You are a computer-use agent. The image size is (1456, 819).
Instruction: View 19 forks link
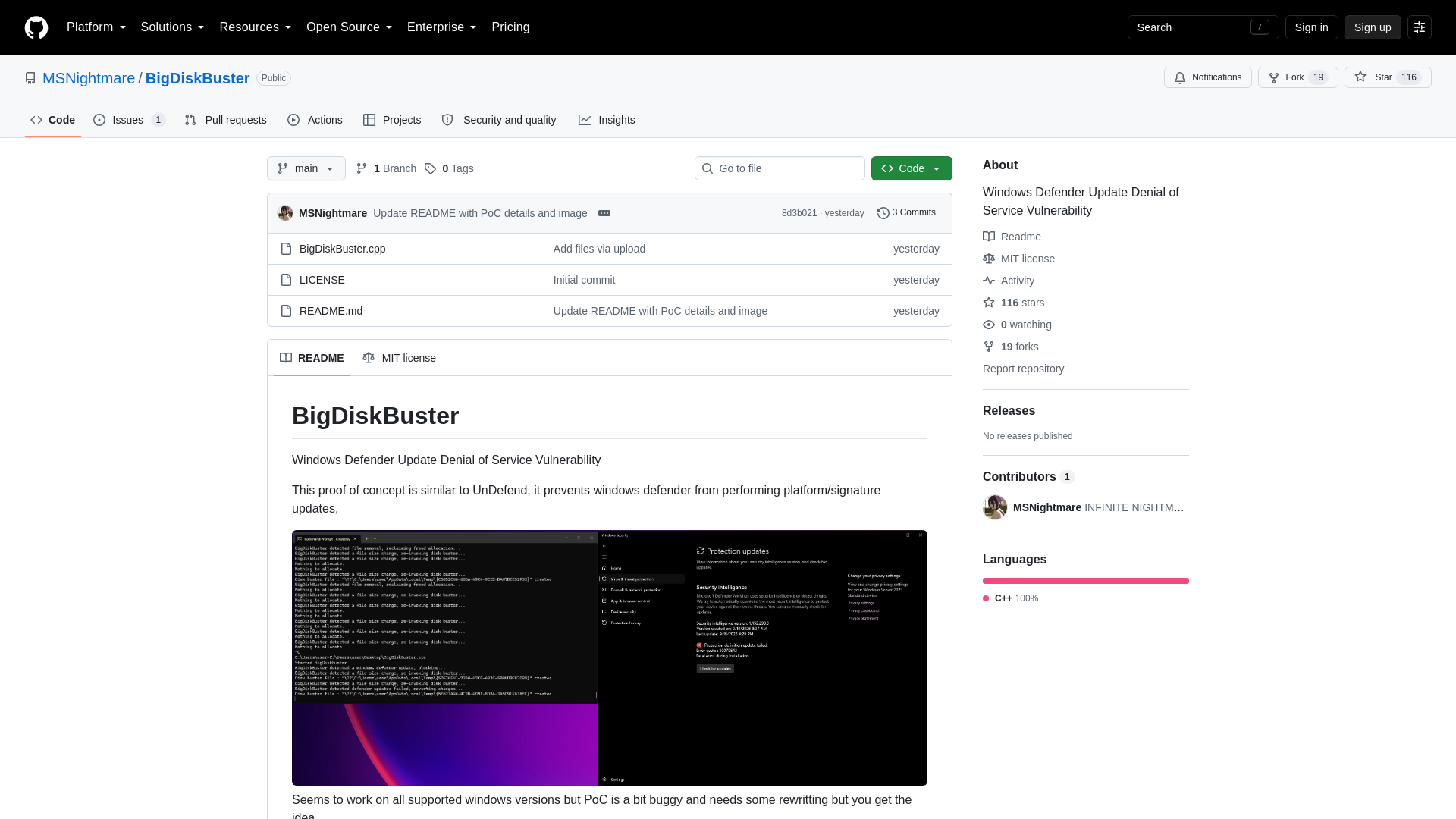click(x=1011, y=347)
